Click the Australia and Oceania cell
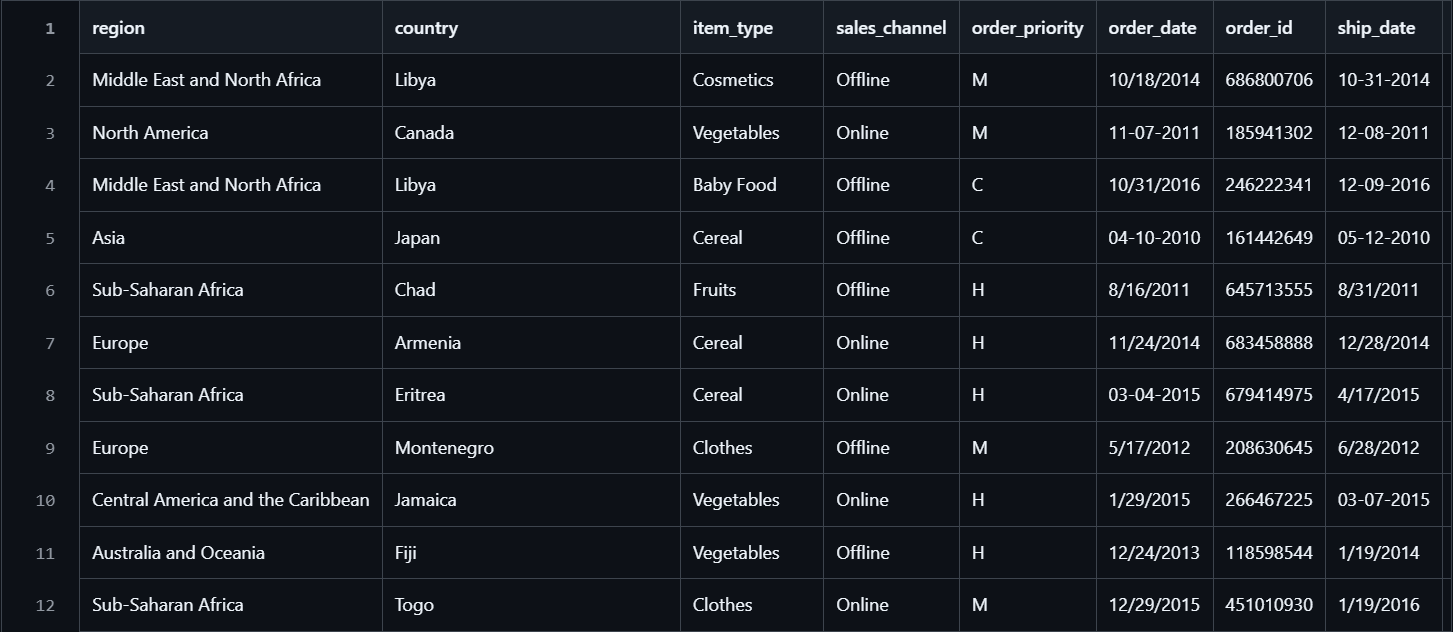Image resolution: width=1453 pixels, height=632 pixels. (178, 553)
